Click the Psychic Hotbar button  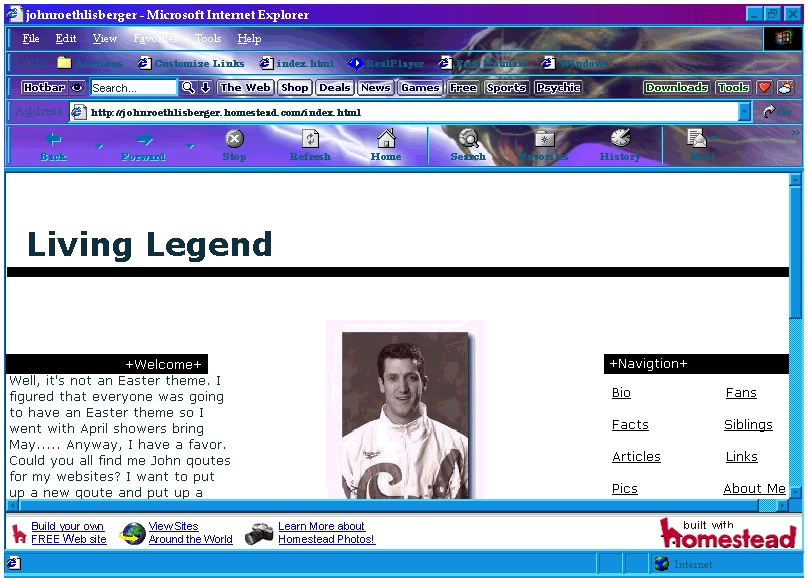point(558,88)
